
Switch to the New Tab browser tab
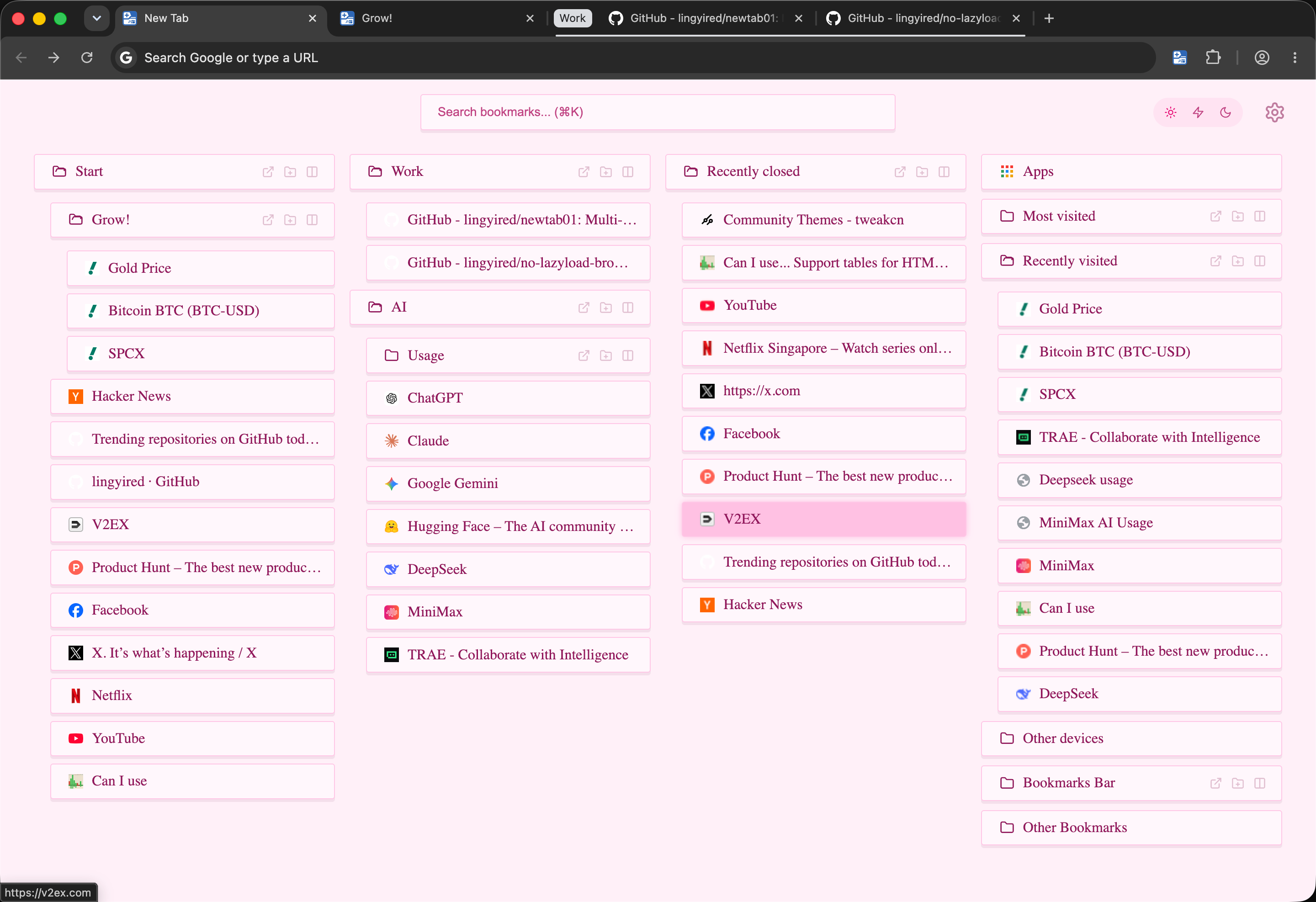pos(221,19)
